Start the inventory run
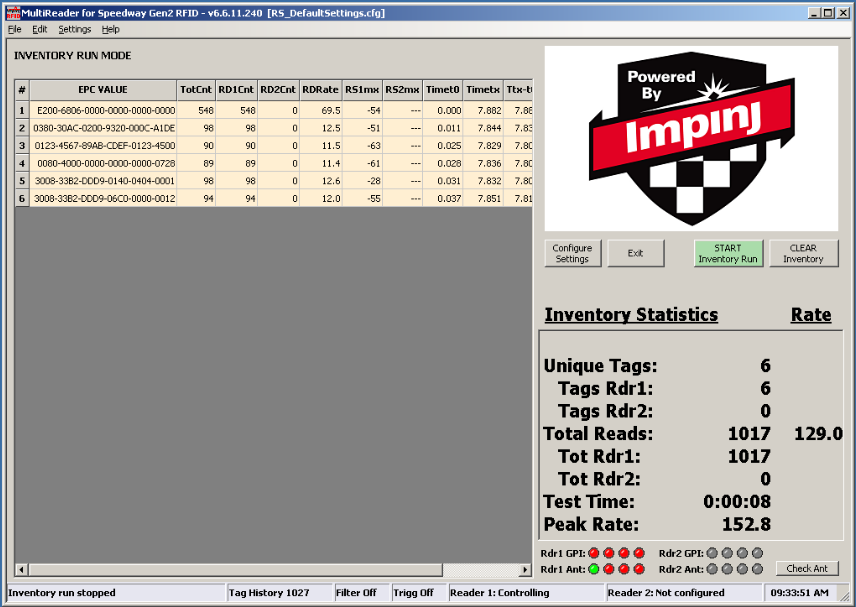856x607 pixels. coord(728,253)
